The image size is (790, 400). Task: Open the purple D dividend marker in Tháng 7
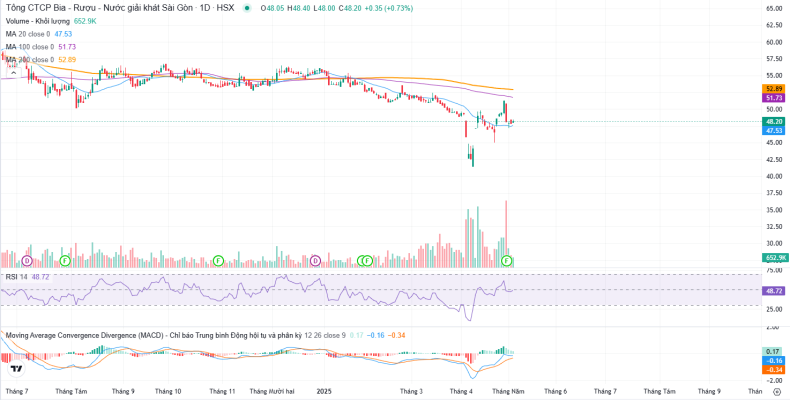pos(27,260)
